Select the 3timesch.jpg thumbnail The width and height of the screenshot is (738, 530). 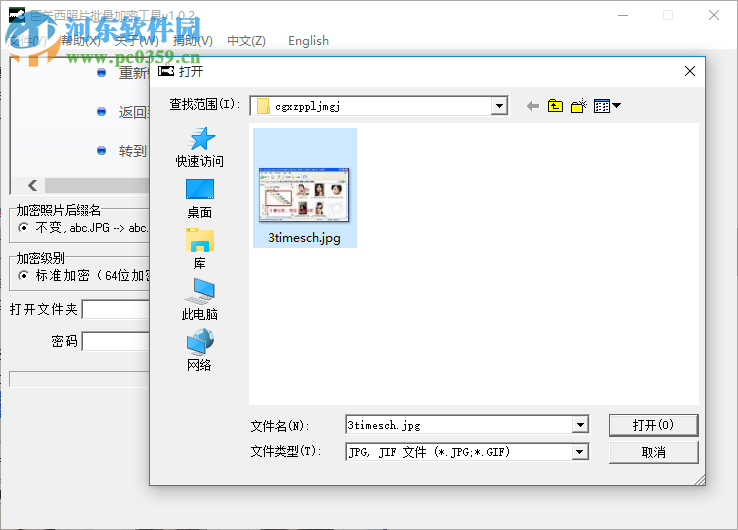coord(305,194)
